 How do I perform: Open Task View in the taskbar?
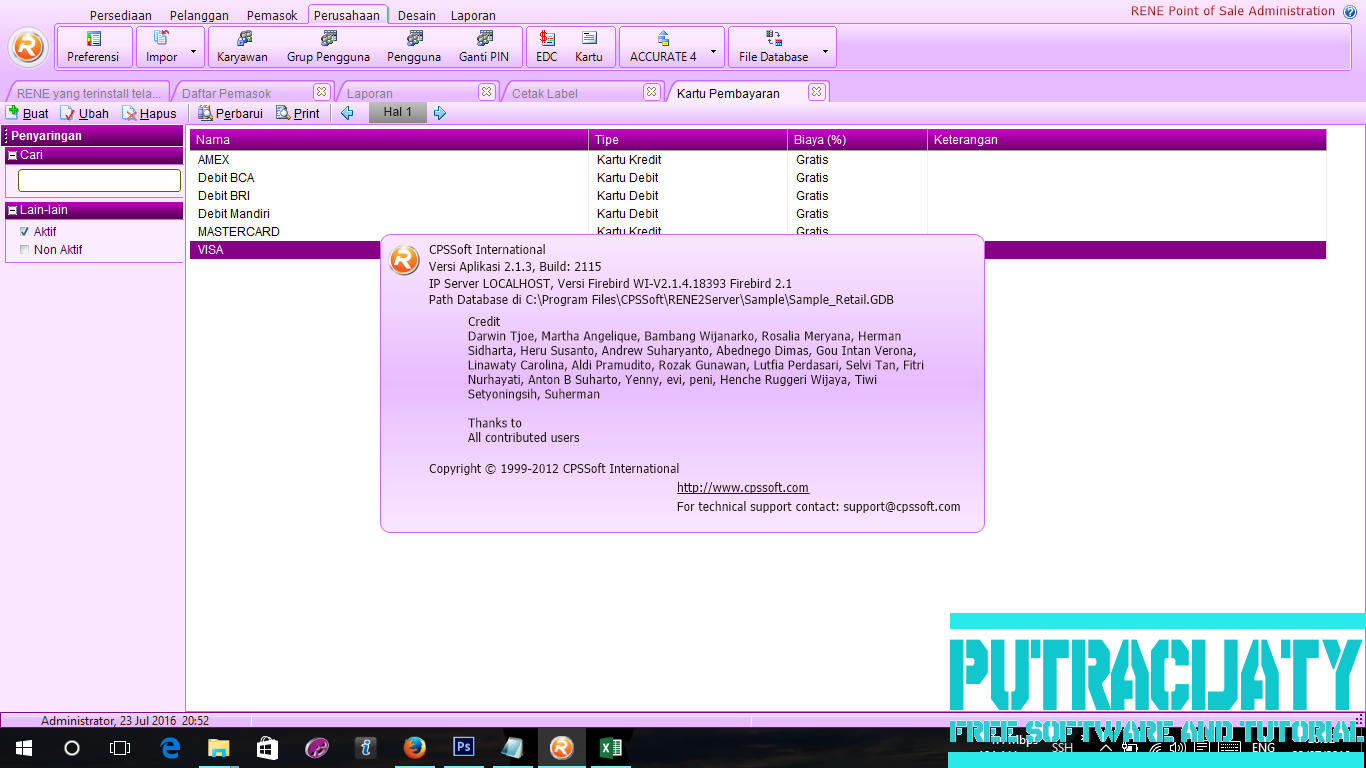120,748
